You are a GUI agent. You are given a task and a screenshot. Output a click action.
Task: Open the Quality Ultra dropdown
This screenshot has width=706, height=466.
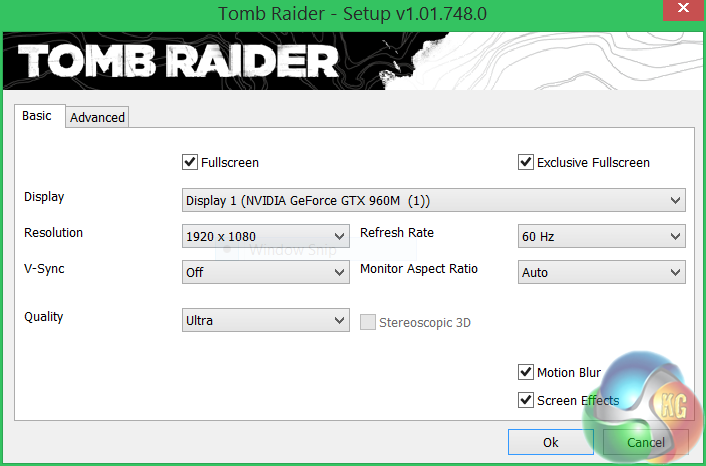point(266,320)
